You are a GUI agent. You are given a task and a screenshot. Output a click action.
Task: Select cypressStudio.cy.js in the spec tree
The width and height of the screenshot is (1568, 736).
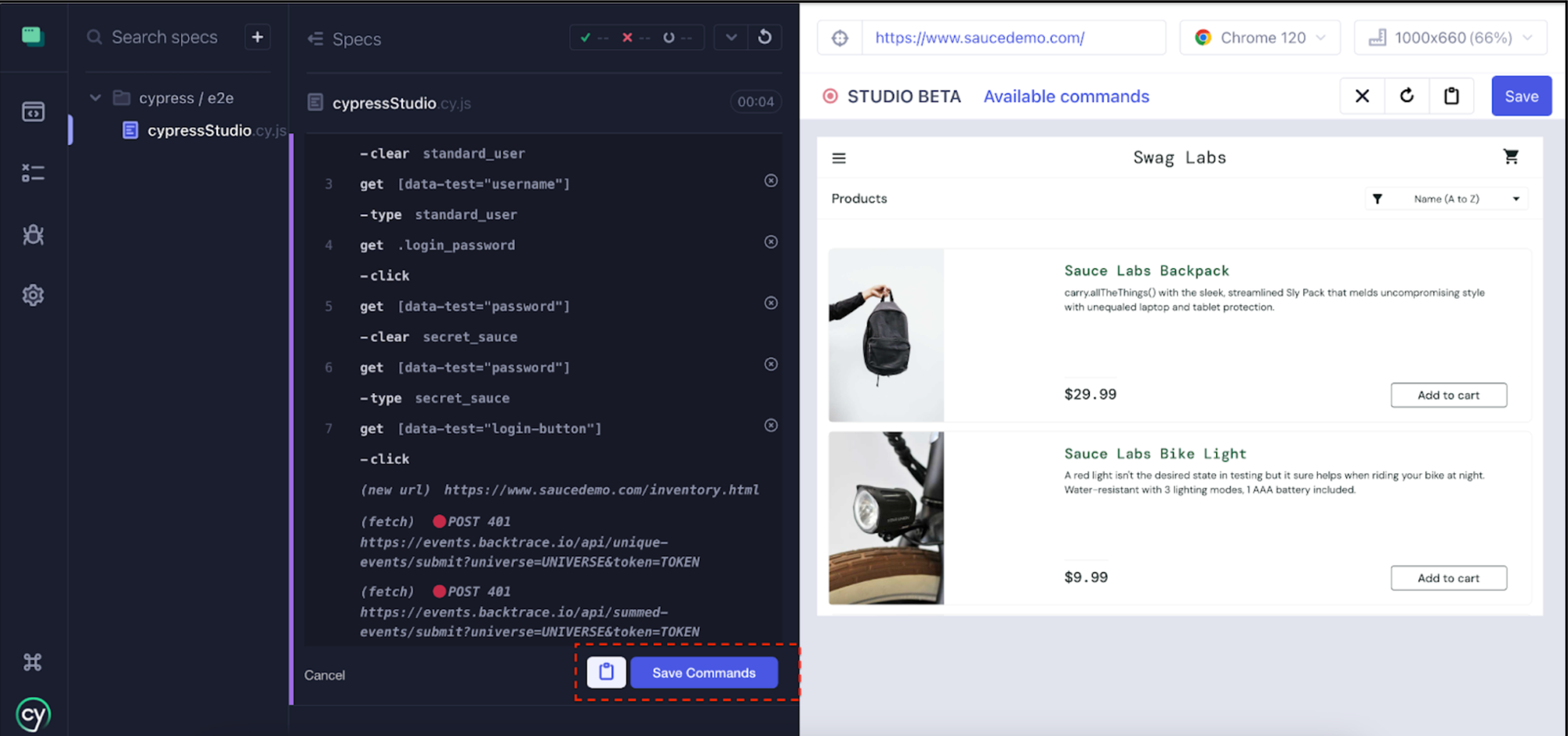pyautogui.click(x=216, y=130)
